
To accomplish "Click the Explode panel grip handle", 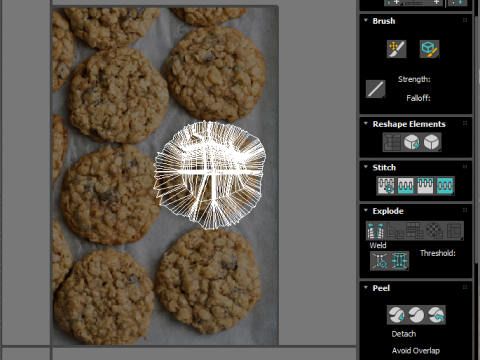I will [x=465, y=210].
